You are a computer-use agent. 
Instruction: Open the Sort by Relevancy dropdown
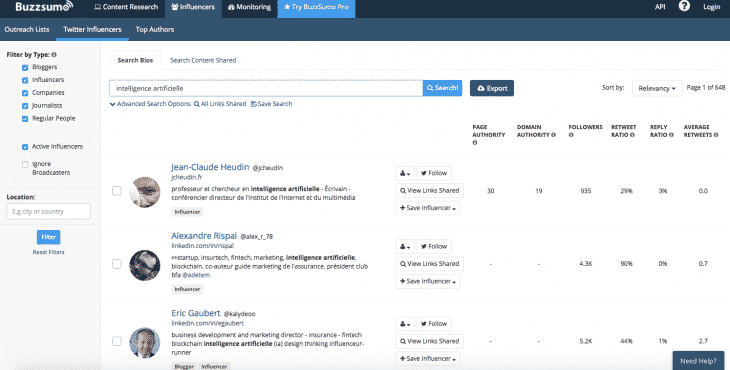tap(657, 88)
